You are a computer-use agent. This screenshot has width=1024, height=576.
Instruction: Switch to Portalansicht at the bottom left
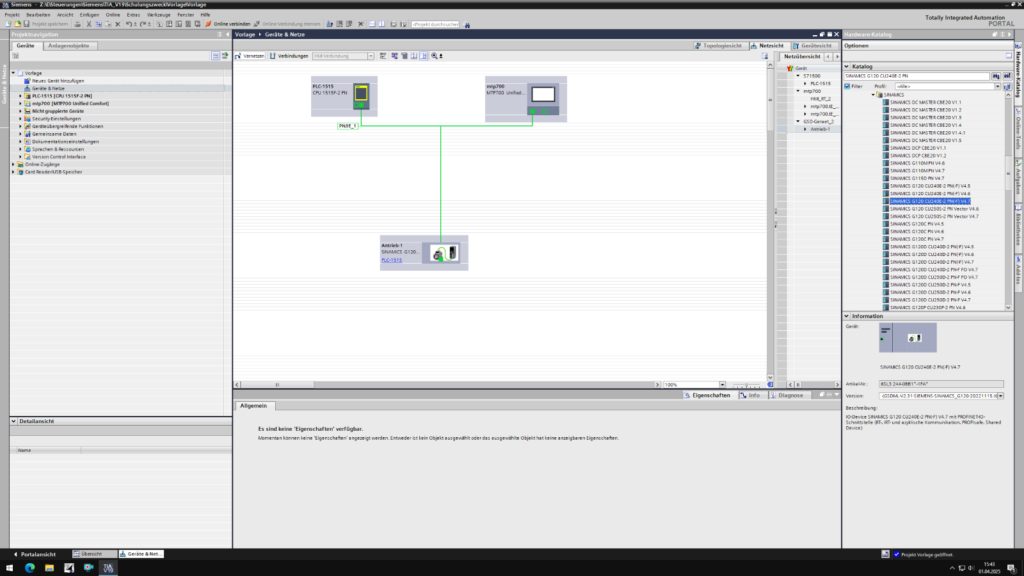[35, 554]
